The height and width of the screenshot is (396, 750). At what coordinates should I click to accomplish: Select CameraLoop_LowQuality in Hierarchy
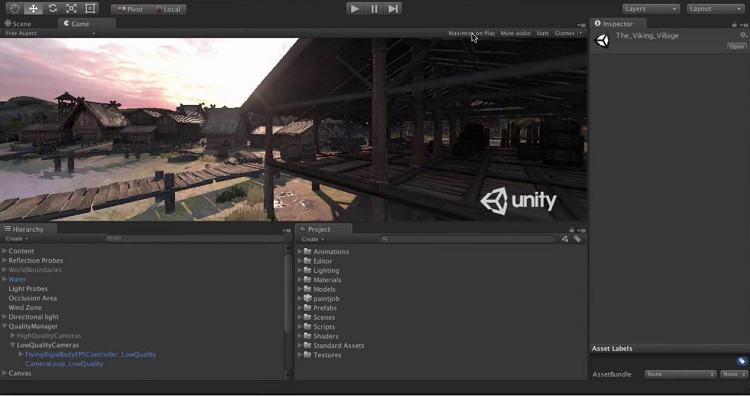click(x=64, y=363)
